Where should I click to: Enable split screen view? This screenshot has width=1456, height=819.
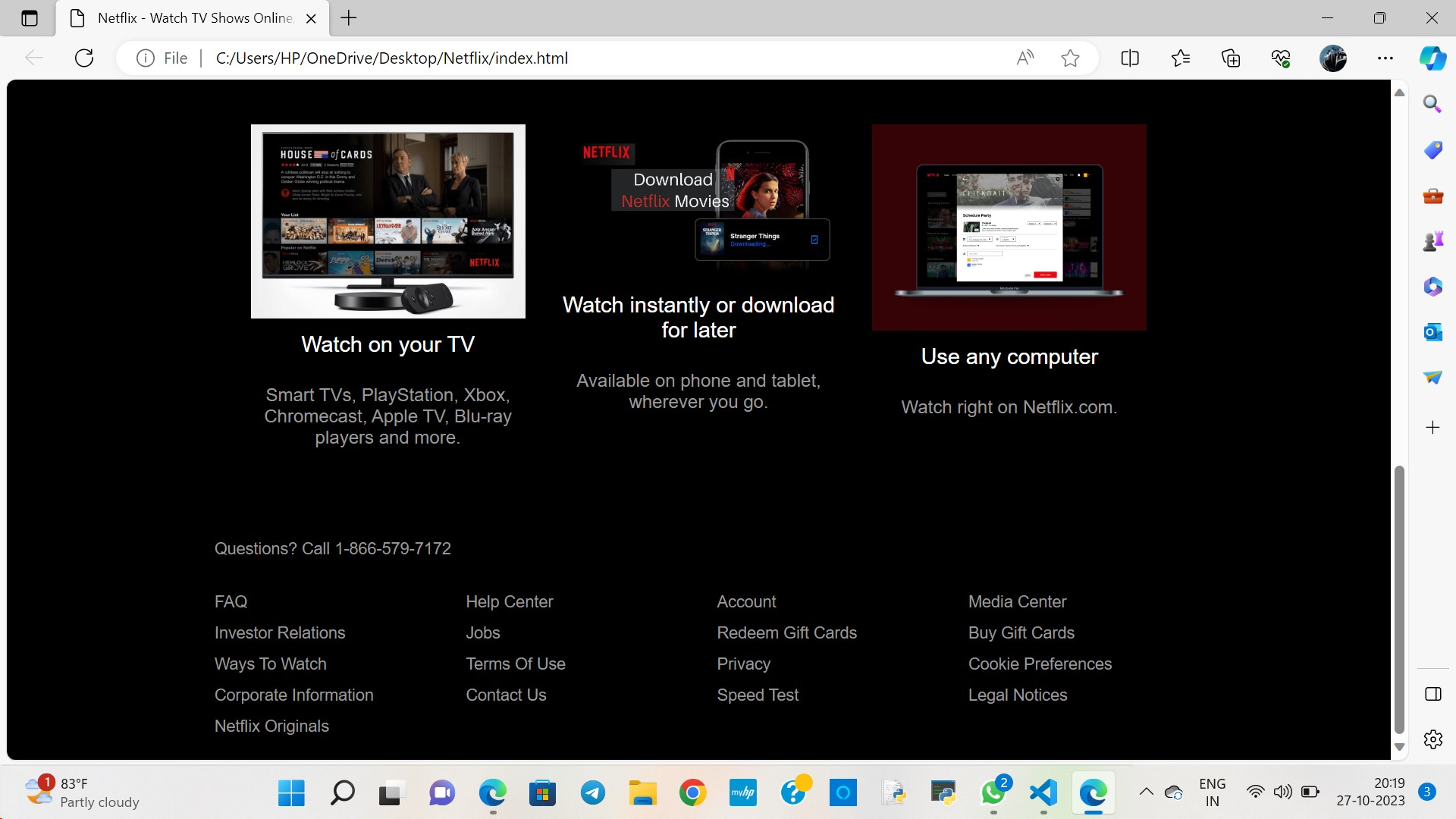point(1129,58)
